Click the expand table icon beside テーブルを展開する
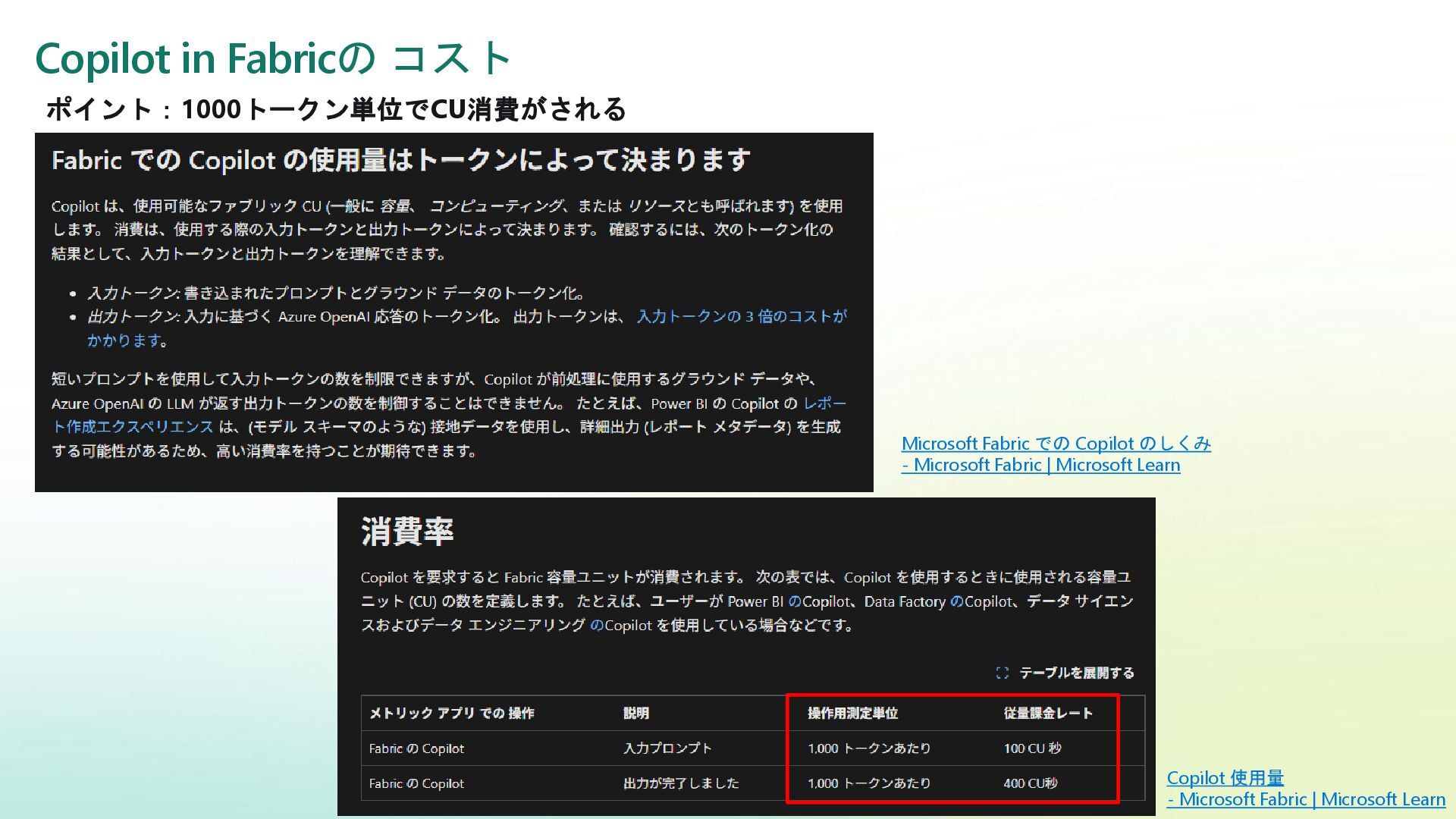Viewport: 1456px width, 819px height. click(1003, 673)
